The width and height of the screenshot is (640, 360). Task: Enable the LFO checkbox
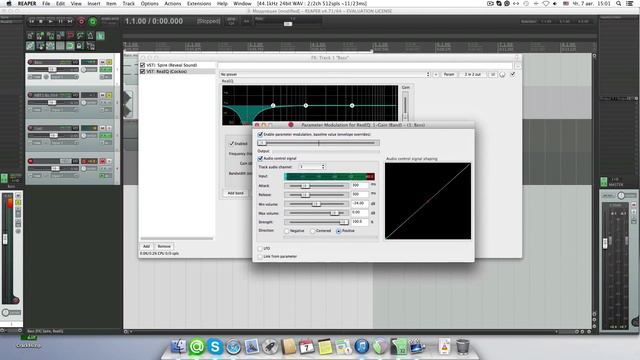260,249
